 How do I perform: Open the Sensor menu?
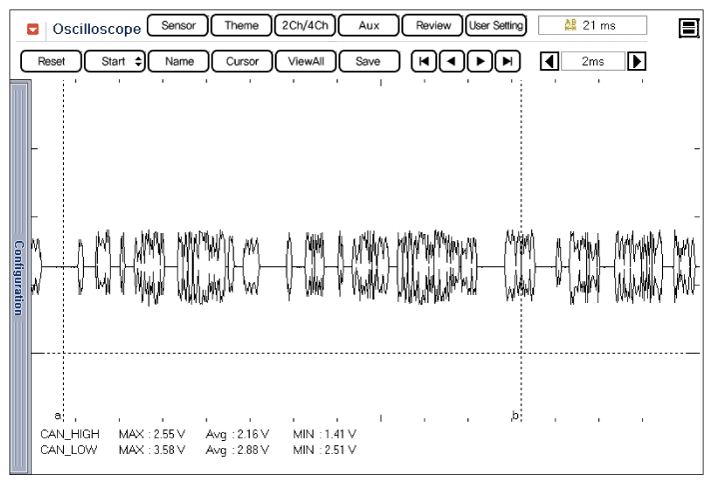tap(178, 26)
